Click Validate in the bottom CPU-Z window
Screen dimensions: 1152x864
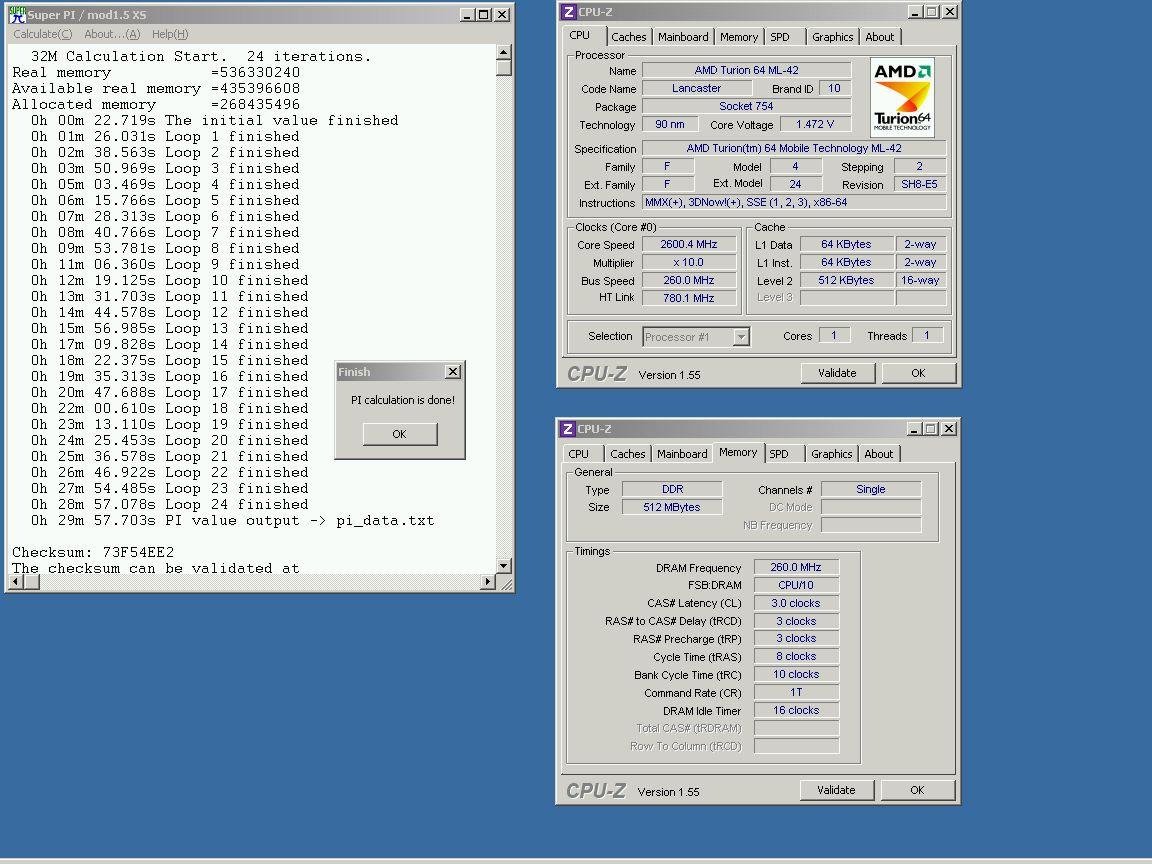(x=836, y=791)
